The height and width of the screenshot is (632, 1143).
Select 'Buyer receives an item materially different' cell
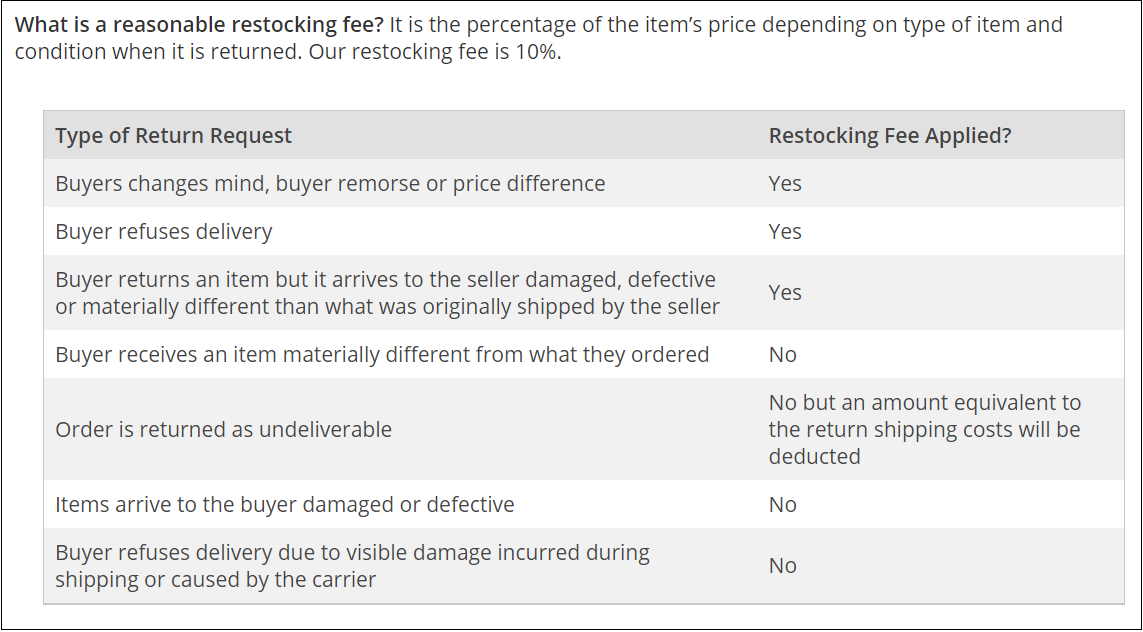coord(382,355)
